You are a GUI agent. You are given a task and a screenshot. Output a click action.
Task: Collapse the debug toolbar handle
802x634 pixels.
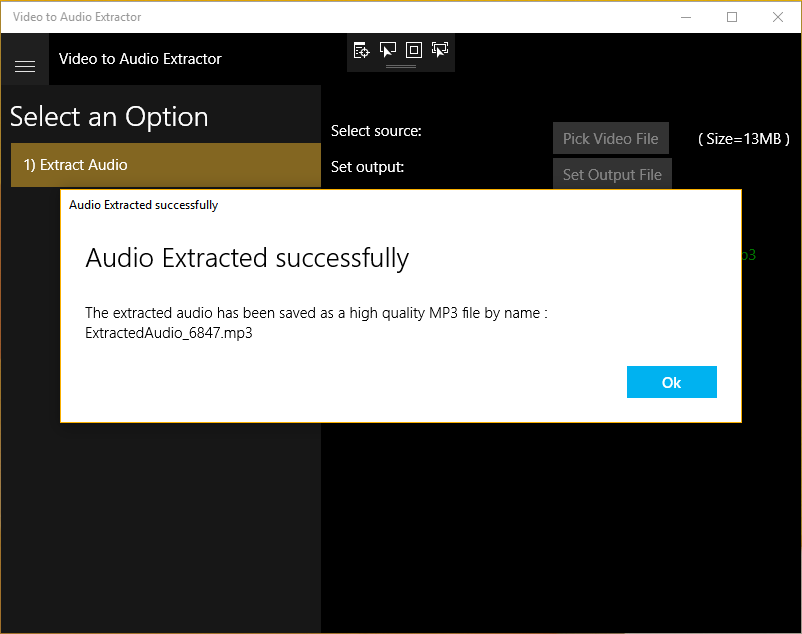[x=400, y=66]
